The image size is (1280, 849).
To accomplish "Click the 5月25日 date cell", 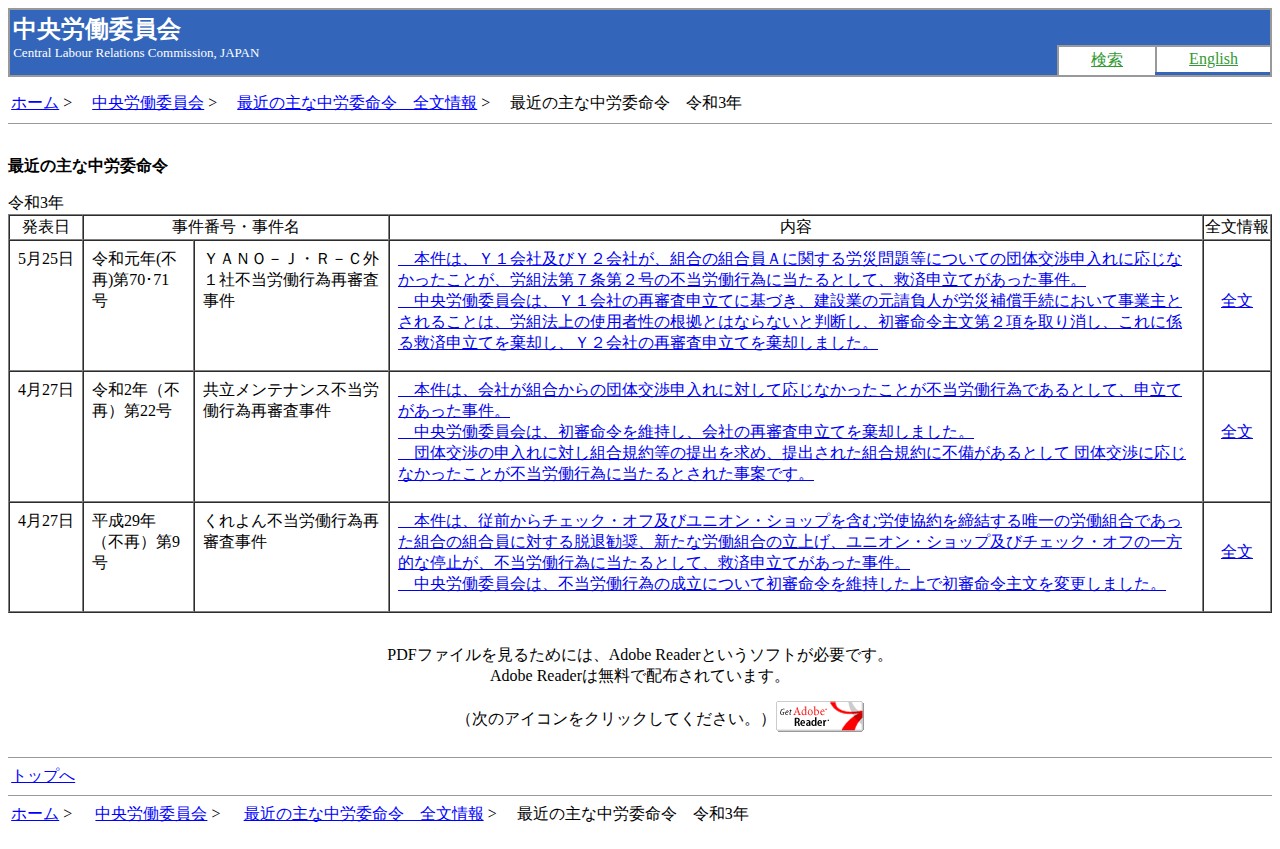I will 46,258.
